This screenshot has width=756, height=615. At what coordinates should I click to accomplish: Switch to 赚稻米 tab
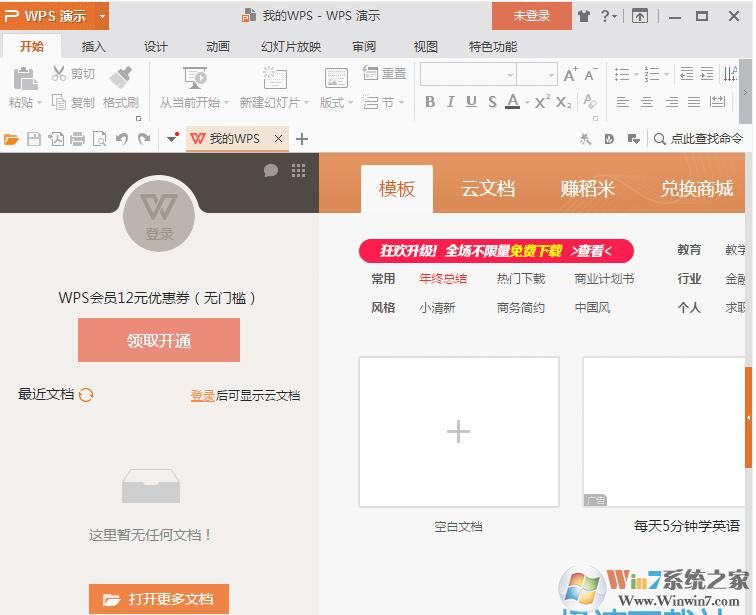pos(587,188)
